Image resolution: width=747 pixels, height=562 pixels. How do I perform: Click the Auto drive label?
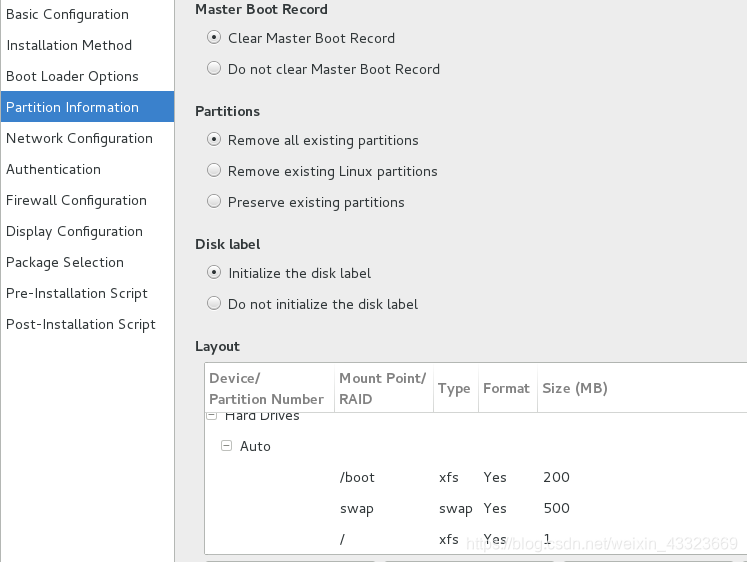click(255, 446)
